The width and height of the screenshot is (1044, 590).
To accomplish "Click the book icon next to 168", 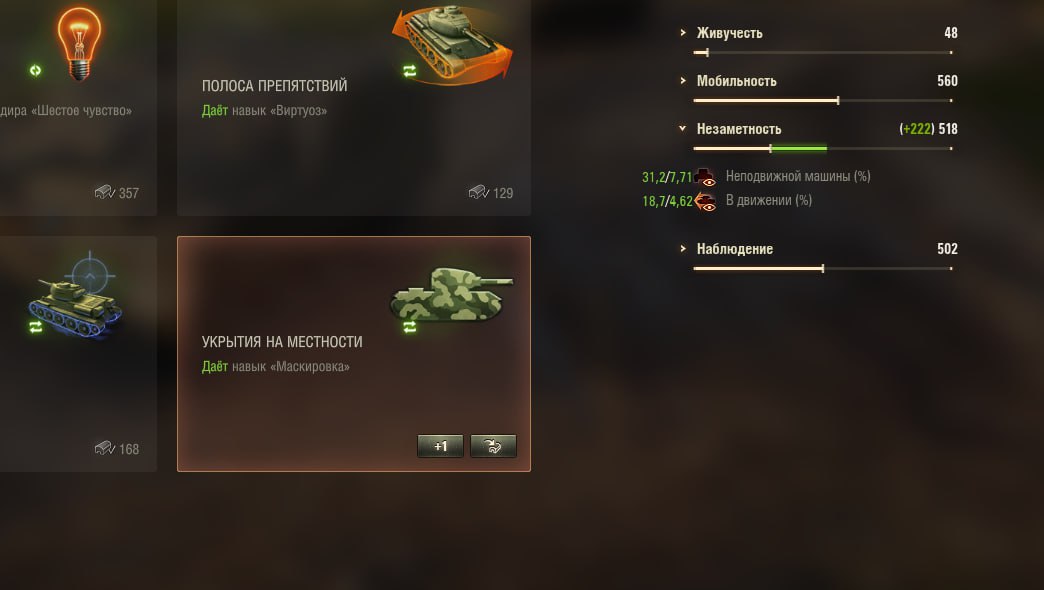I will [x=105, y=448].
